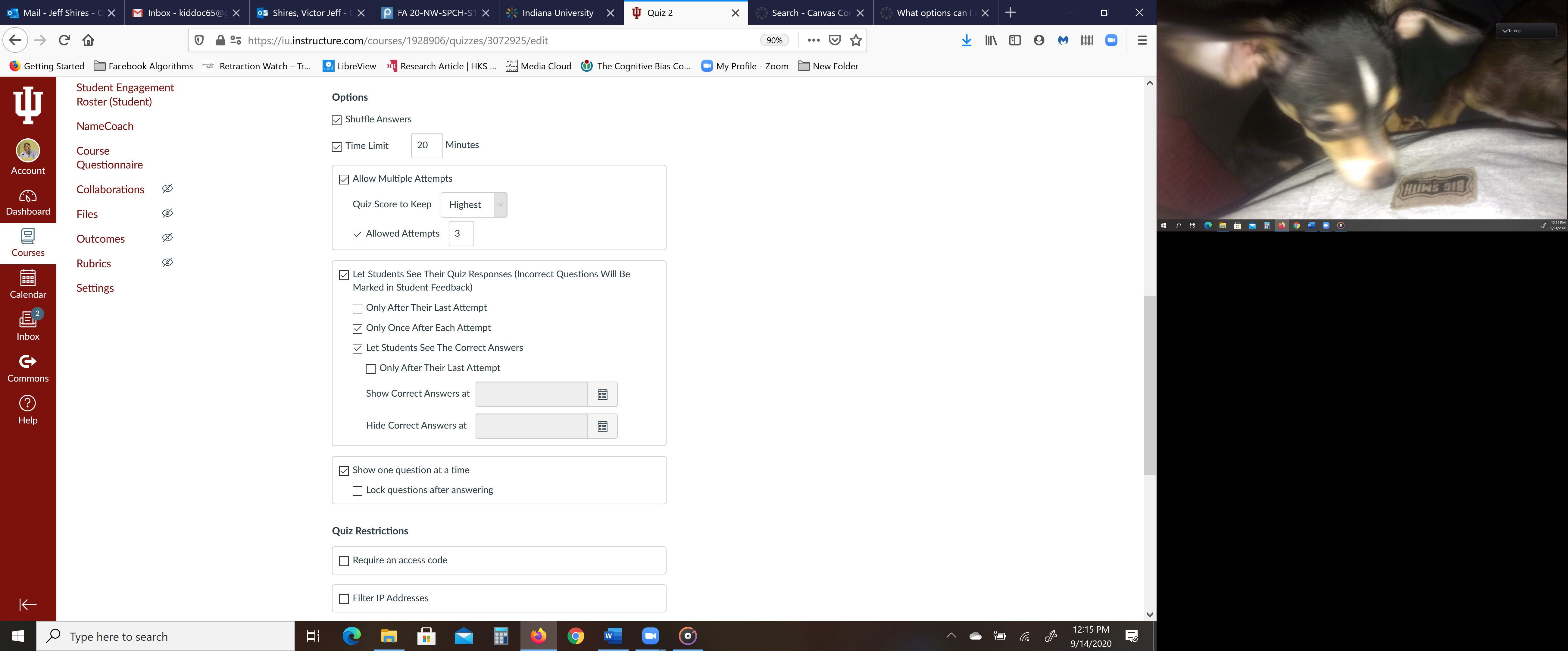Toggle the Shuffle Answers checkbox
Viewport: 1568px width, 651px height.
[x=337, y=120]
